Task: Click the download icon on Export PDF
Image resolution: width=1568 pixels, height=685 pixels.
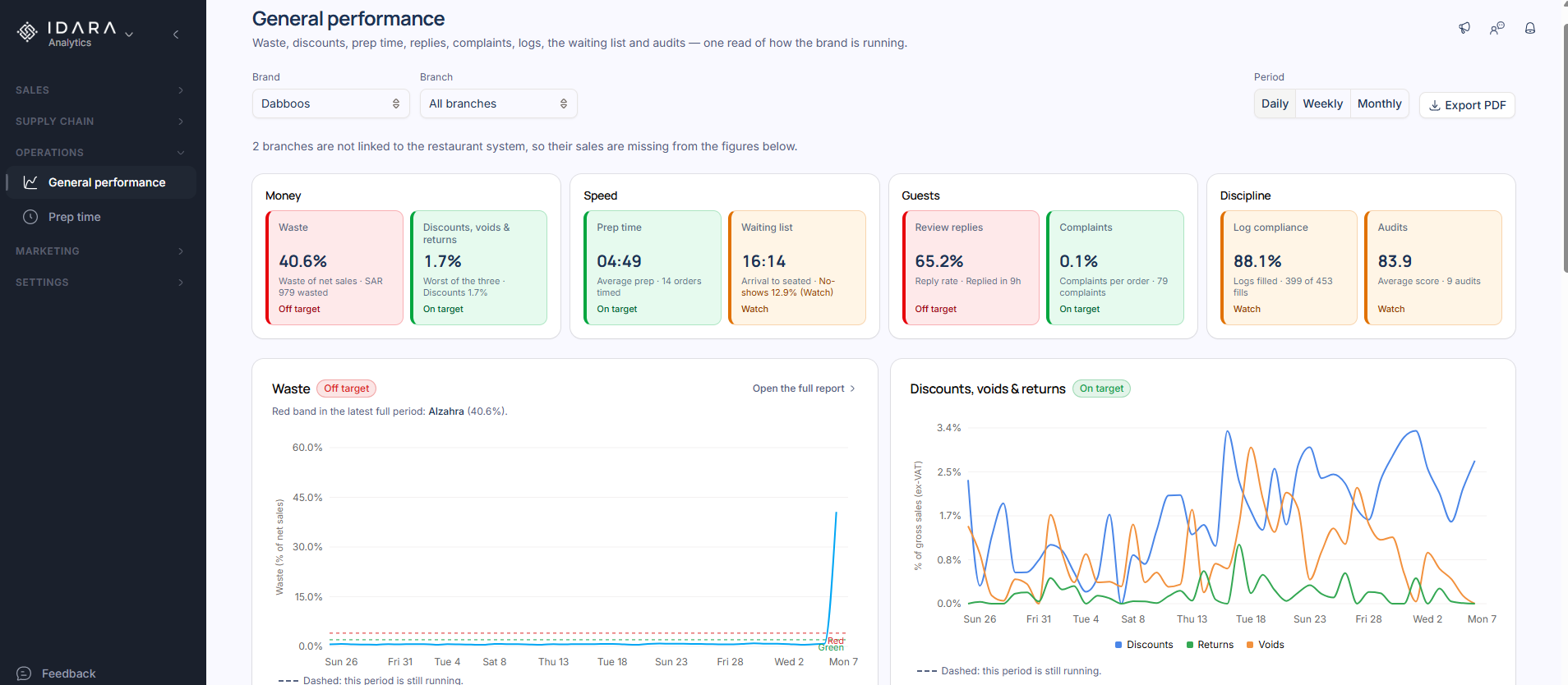Action: tap(1435, 105)
